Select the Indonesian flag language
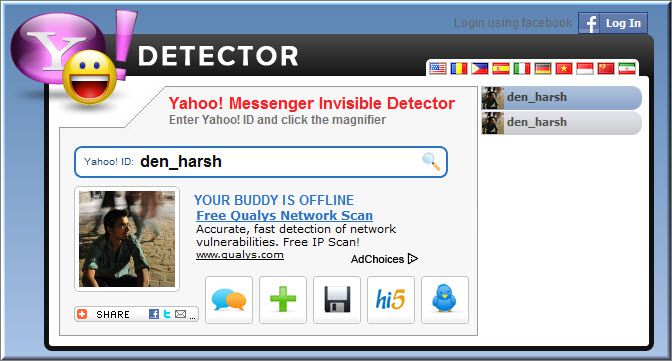672x361 pixels. pyautogui.click(x=585, y=68)
